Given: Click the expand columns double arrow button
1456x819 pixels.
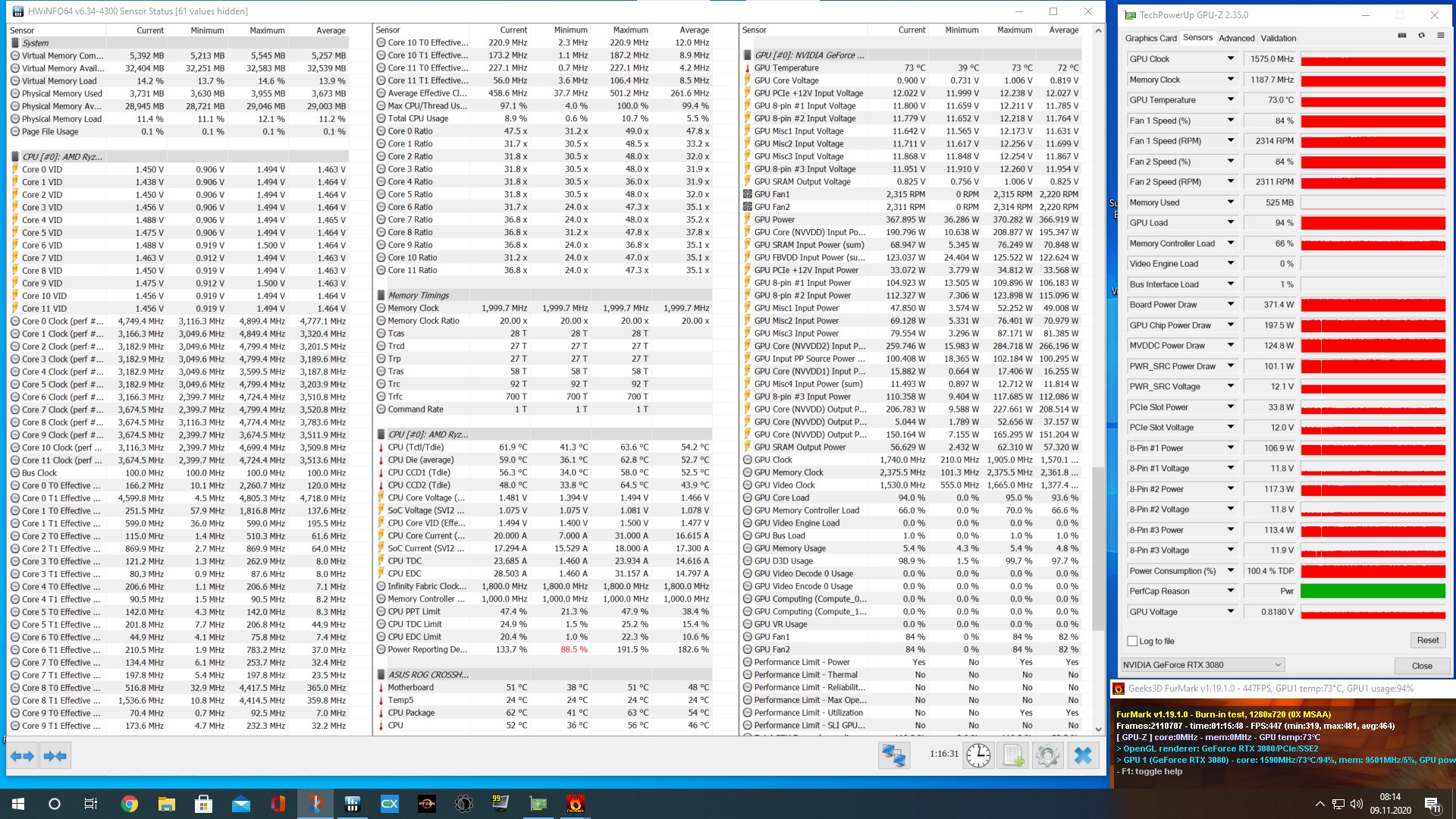Looking at the screenshot, I should [22, 755].
